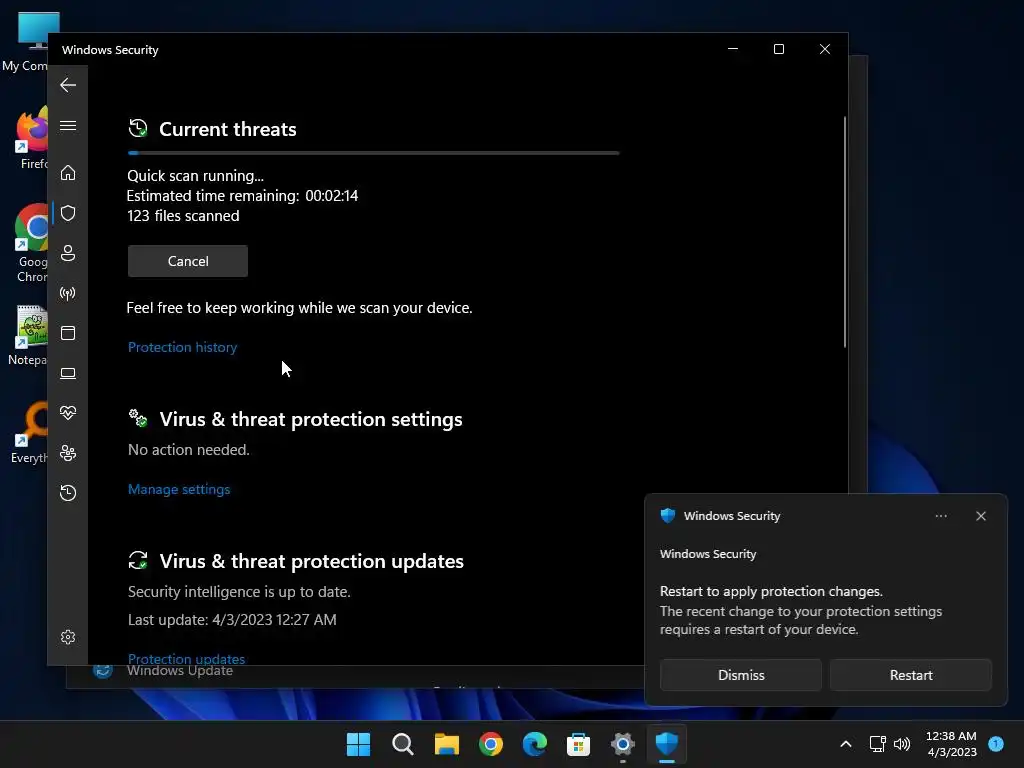Screen dimensions: 1024x768
Task: Open the Windows Start menu
Action: pos(358,744)
